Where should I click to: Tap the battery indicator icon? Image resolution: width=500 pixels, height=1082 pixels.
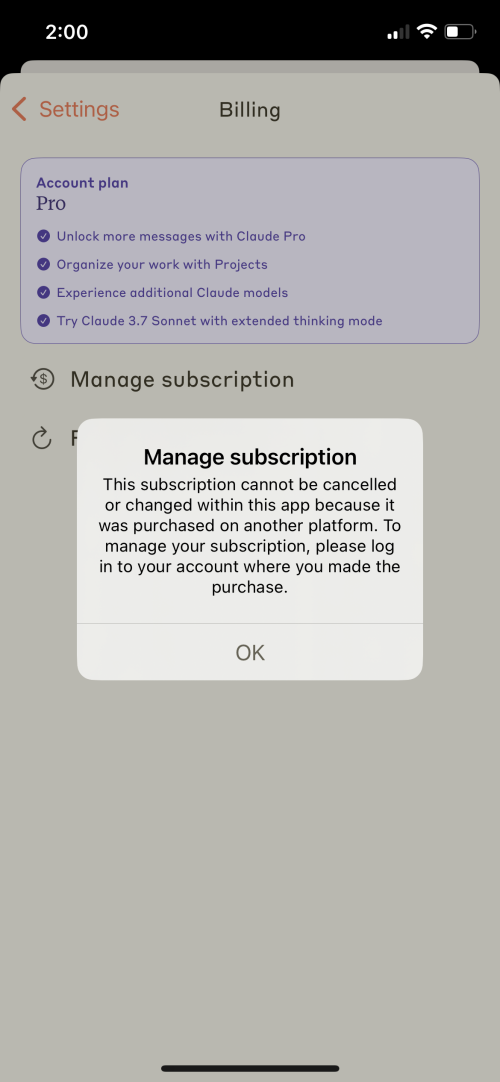point(460,32)
